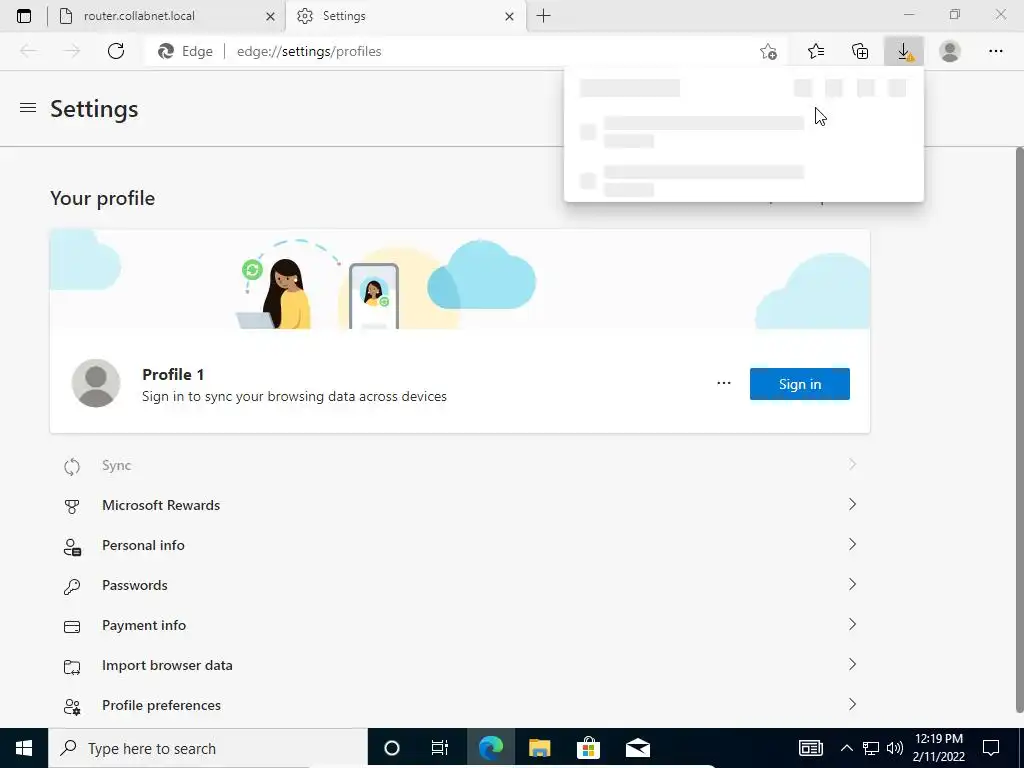Toggle the Downloads toolbar icon
The width and height of the screenshot is (1024, 768).
point(904,51)
